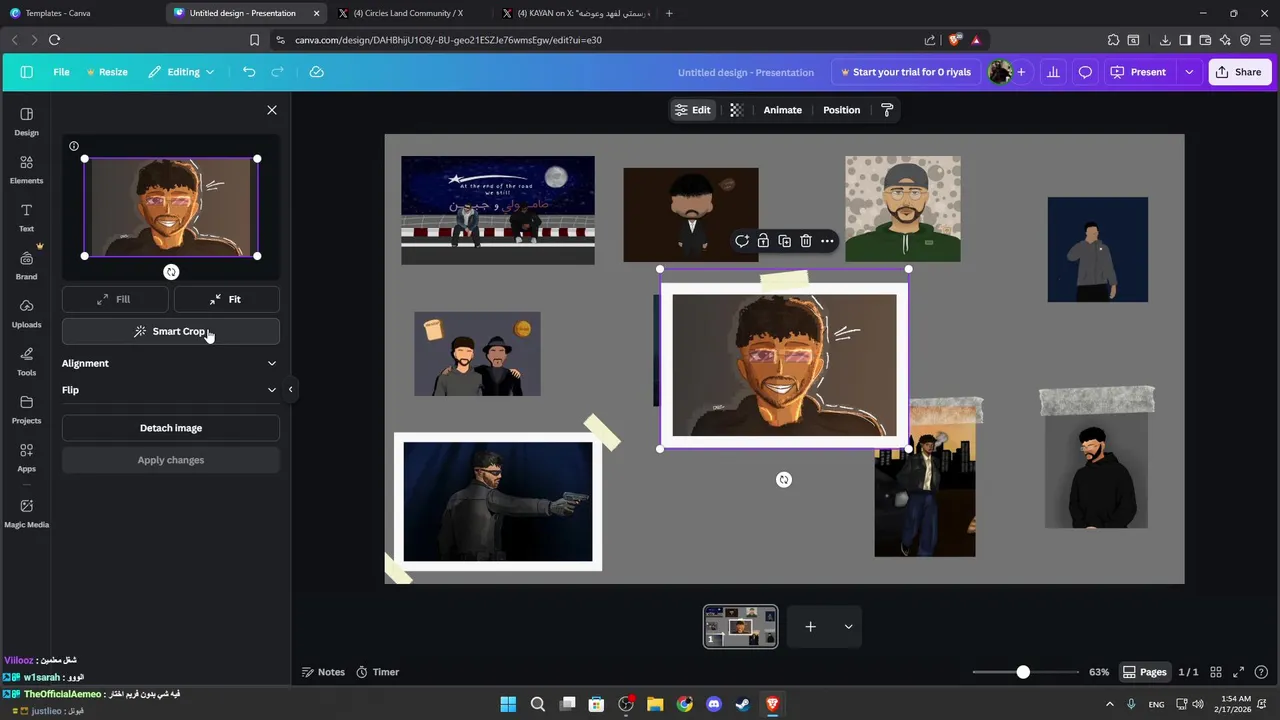Add a new page with plus button
The width and height of the screenshot is (1280, 720).
(810, 627)
